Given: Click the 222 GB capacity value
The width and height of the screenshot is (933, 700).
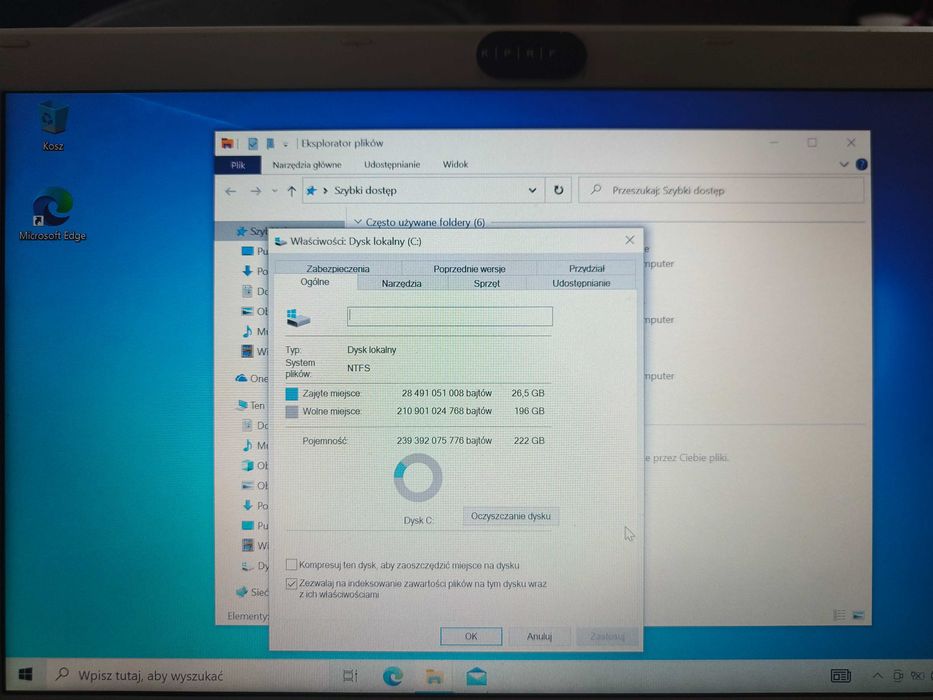Looking at the screenshot, I should 529,440.
